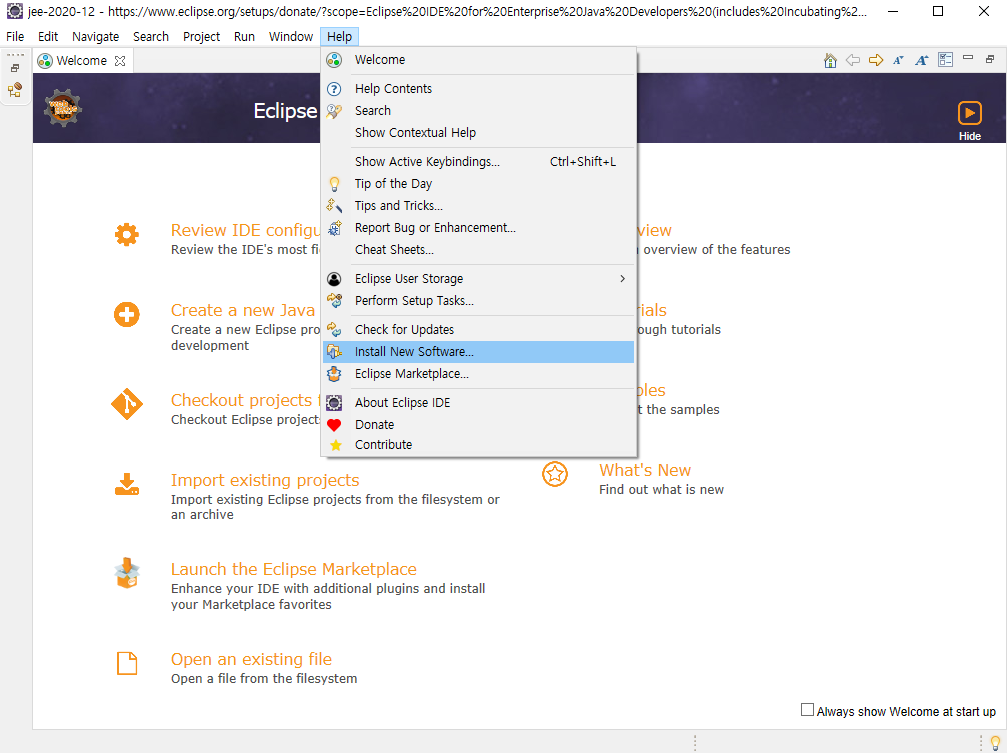Image resolution: width=1007 pixels, height=753 pixels.
Task: Select Show Active Keybindings entry
Action: pos(478,162)
